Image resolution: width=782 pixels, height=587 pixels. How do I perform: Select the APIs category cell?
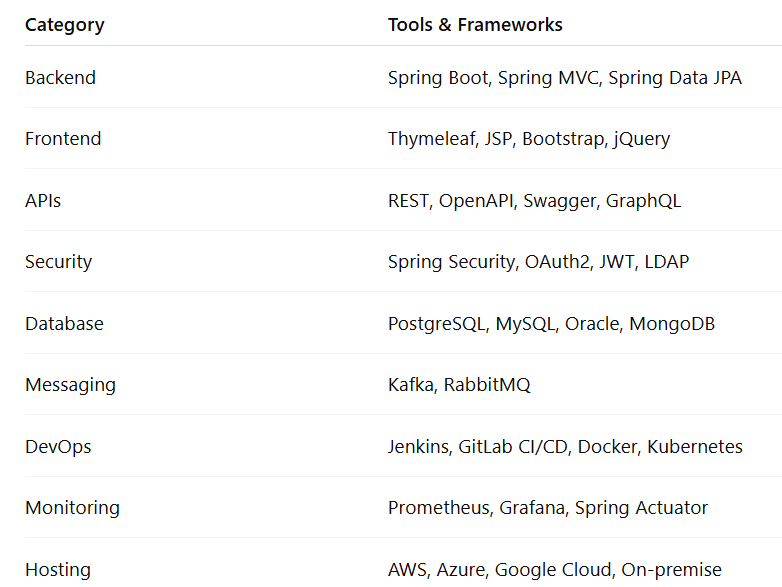pos(43,201)
